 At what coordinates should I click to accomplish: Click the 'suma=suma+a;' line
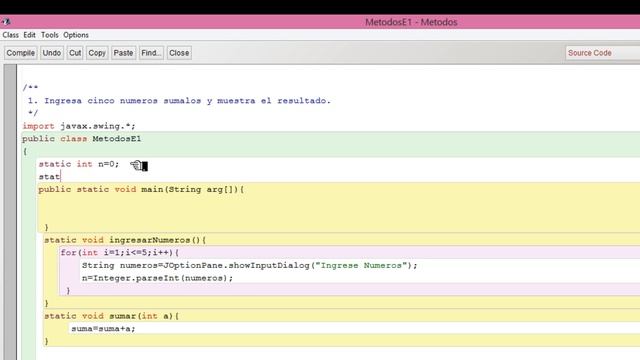(103, 329)
